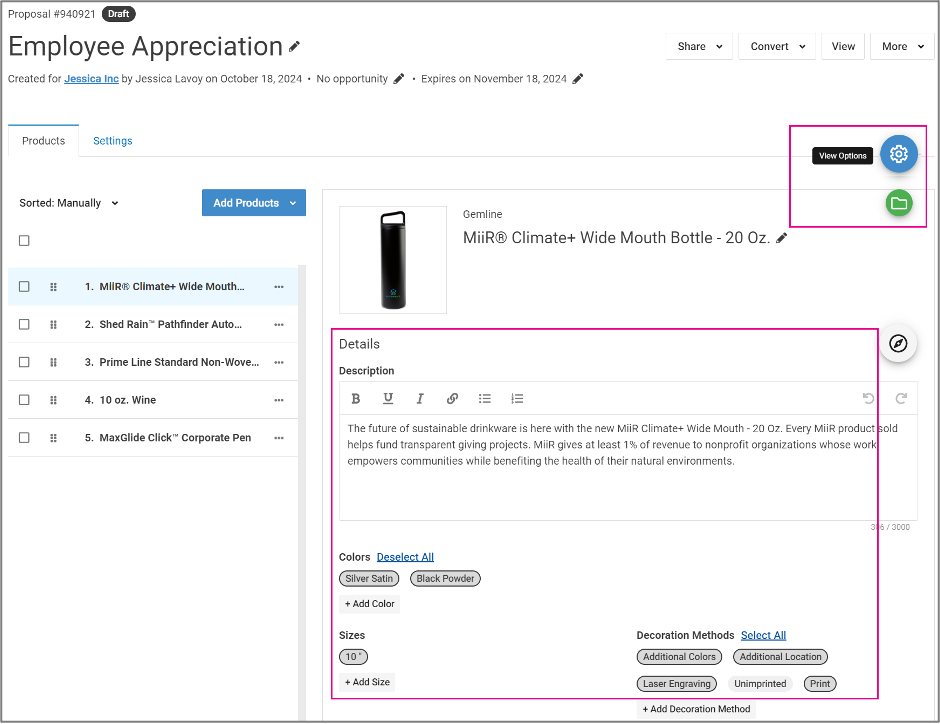Open more options for Prime Line row
Image resolution: width=940 pixels, height=724 pixels.
point(279,363)
